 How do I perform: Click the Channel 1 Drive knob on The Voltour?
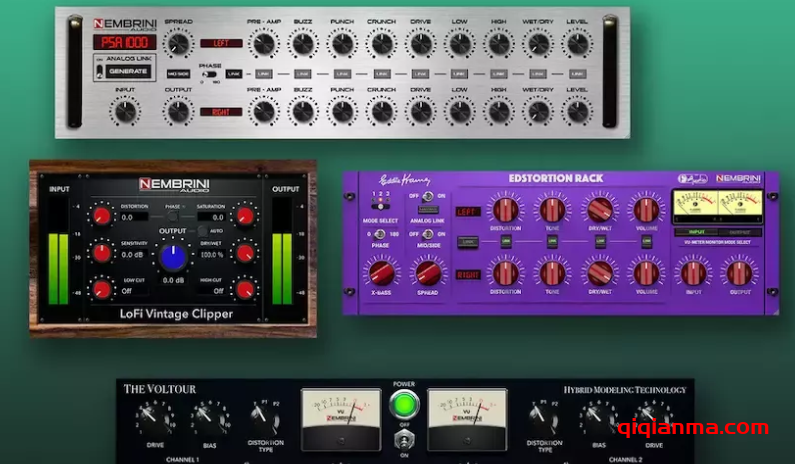click(155, 419)
